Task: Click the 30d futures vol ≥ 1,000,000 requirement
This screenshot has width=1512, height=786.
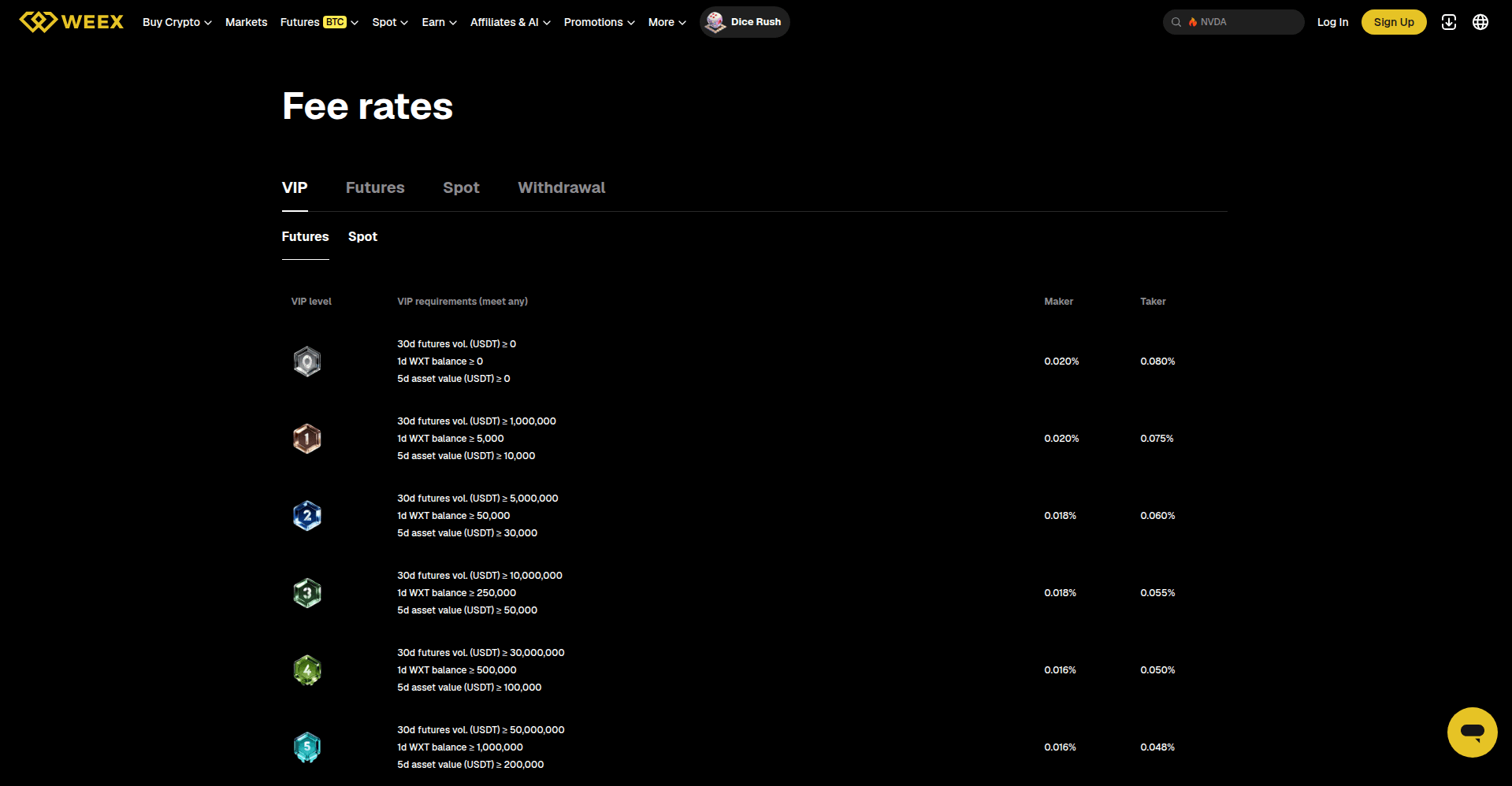Action: [x=477, y=421]
